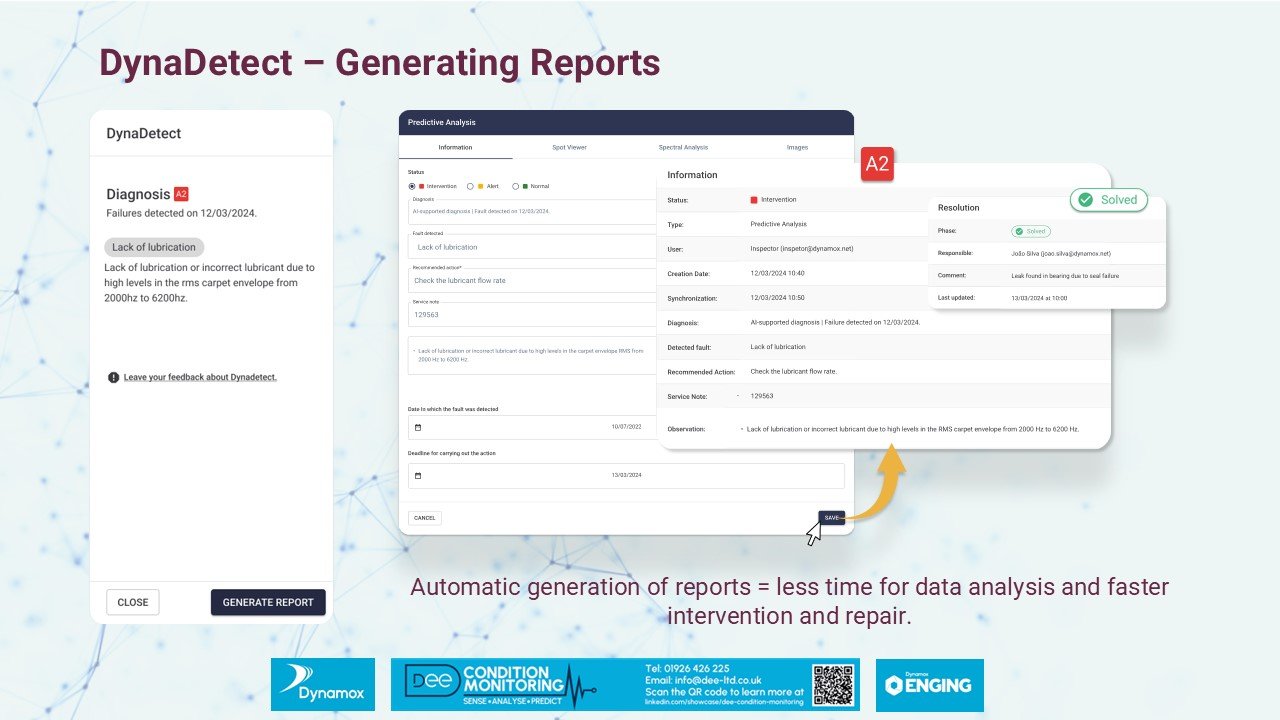The image size is (1280, 720).
Task: Open the Leave your feedback about Dynadetect link
Action: (200, 377)
